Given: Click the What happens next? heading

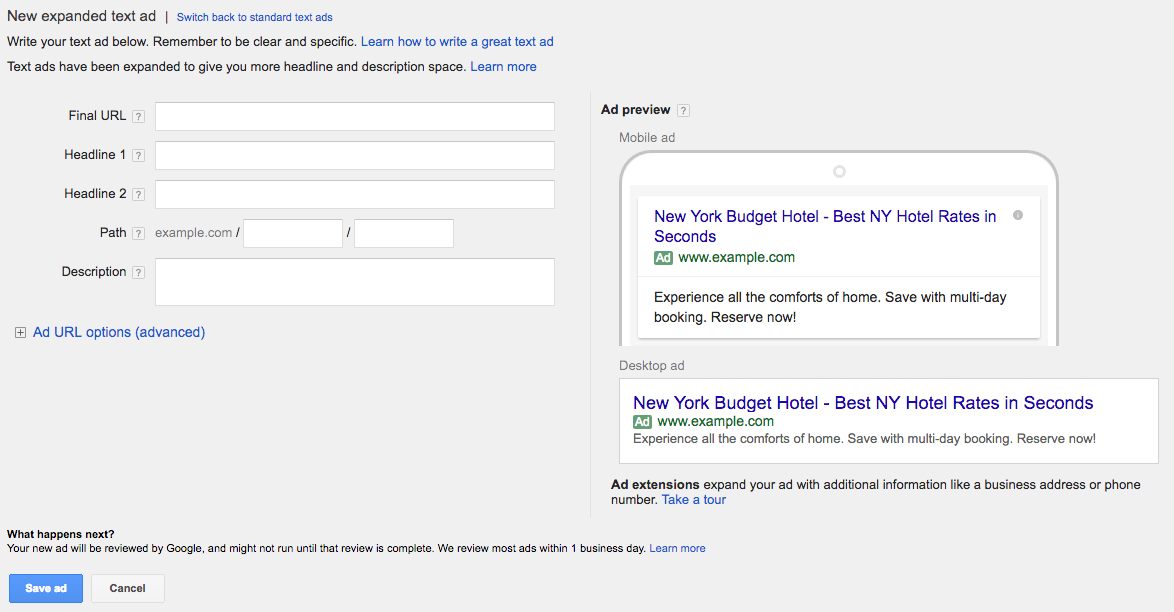Looking at the screenshot, I should click(61, 534).
